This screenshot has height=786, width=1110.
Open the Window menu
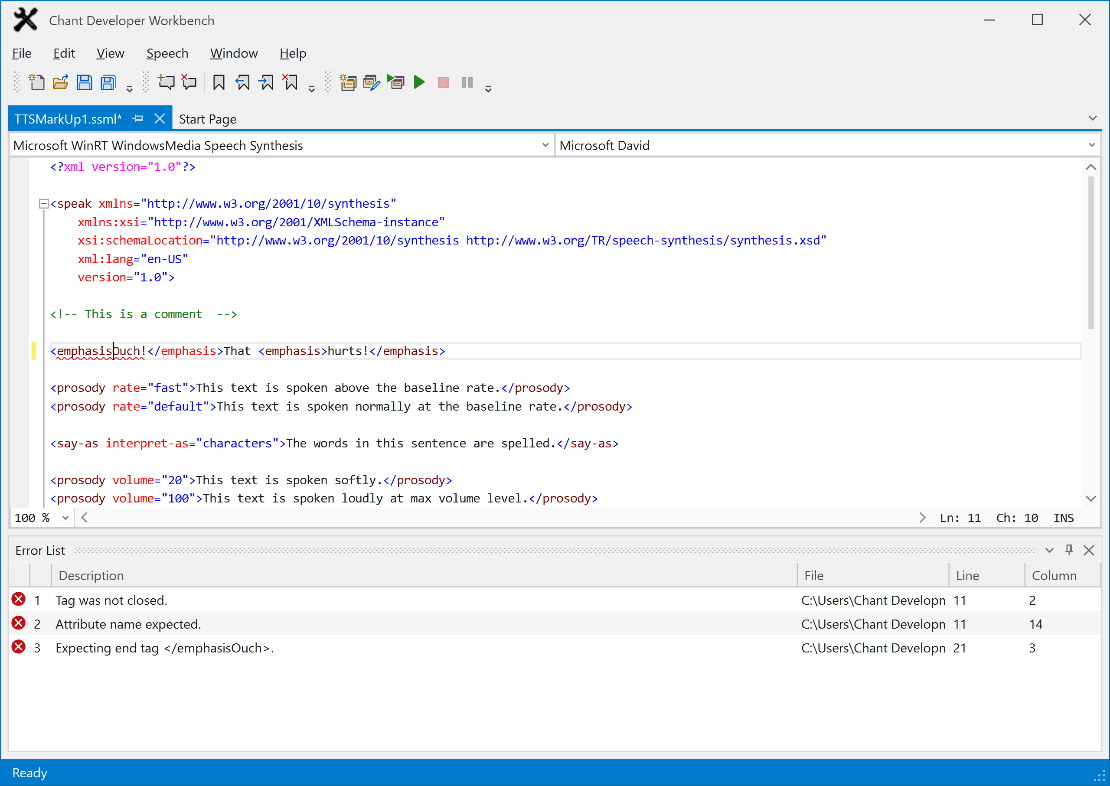tap(234, 53)
